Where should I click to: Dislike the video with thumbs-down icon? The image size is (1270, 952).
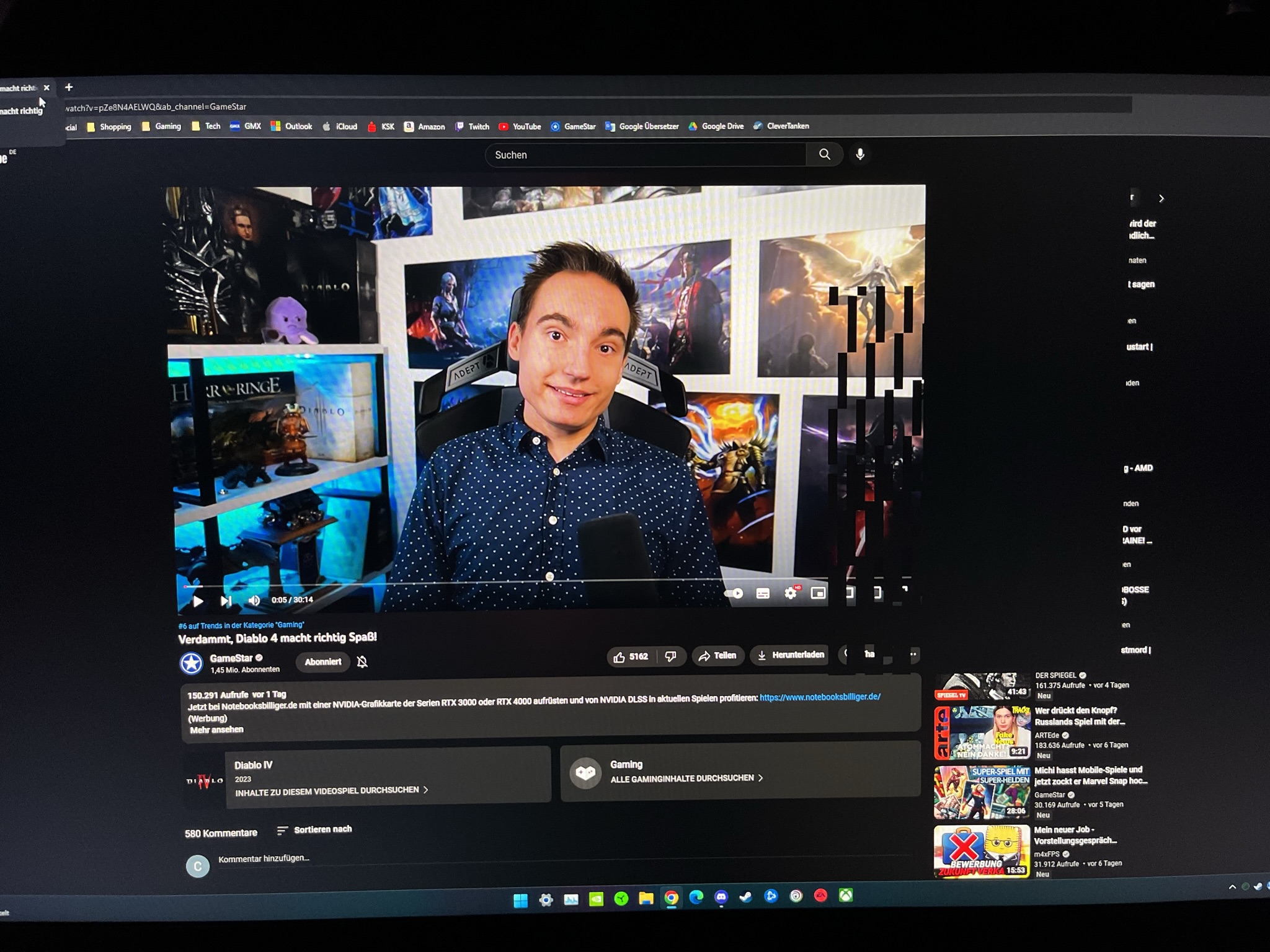click(670, 656)
